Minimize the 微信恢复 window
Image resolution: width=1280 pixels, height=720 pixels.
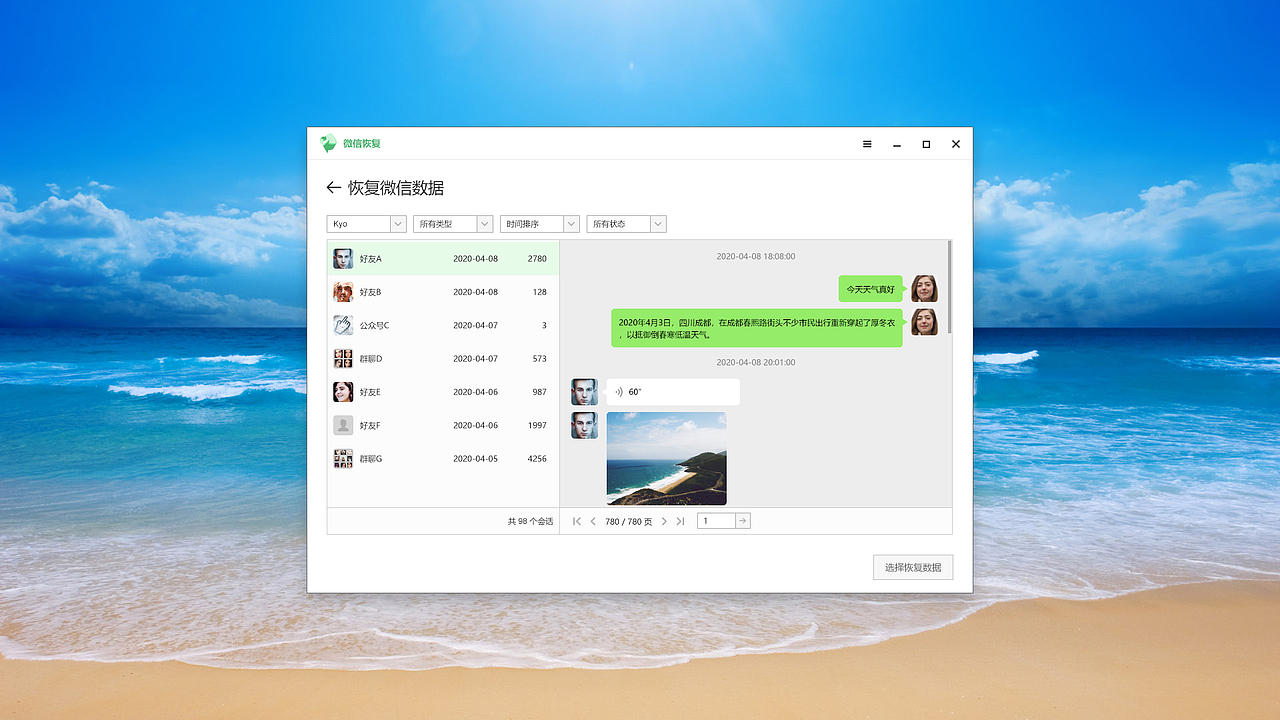897,145
